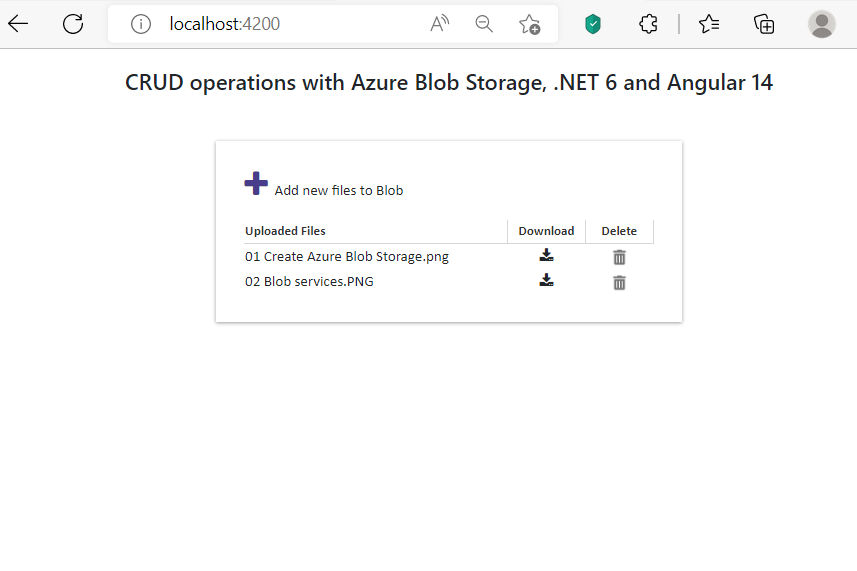Go back with browser back arrow
This screenshot has width=857, height=571.
pos(18,24)
